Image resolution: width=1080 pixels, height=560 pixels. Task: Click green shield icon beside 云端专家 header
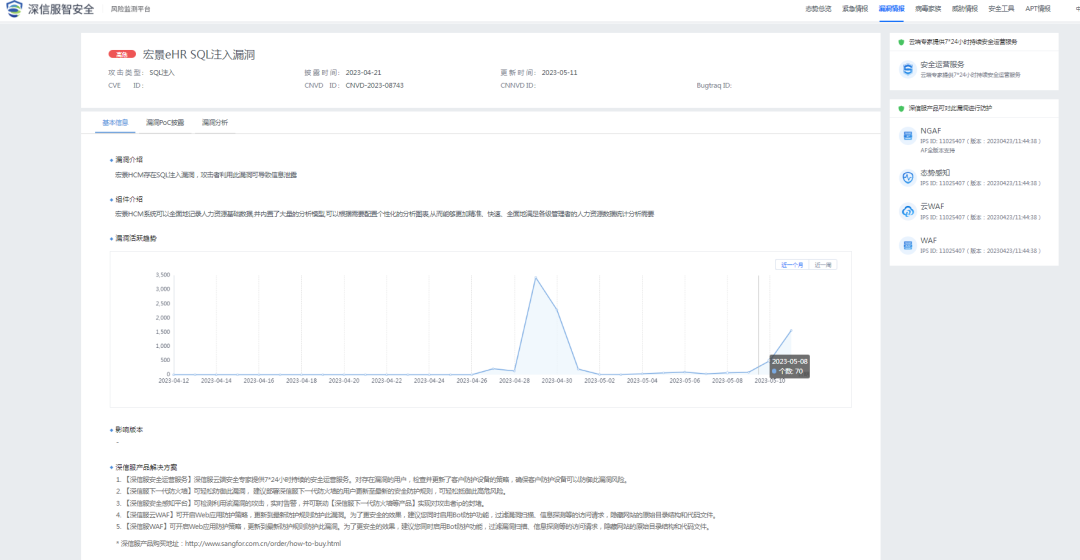901,42
